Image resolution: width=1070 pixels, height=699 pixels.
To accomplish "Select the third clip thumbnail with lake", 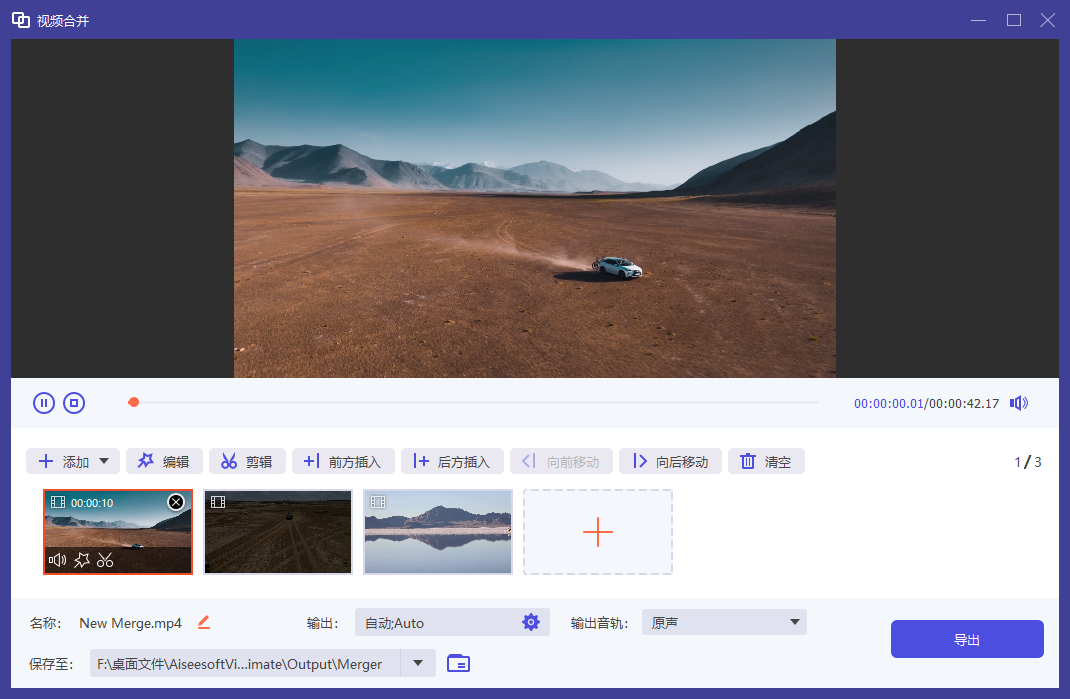I will tap(438, 531).
